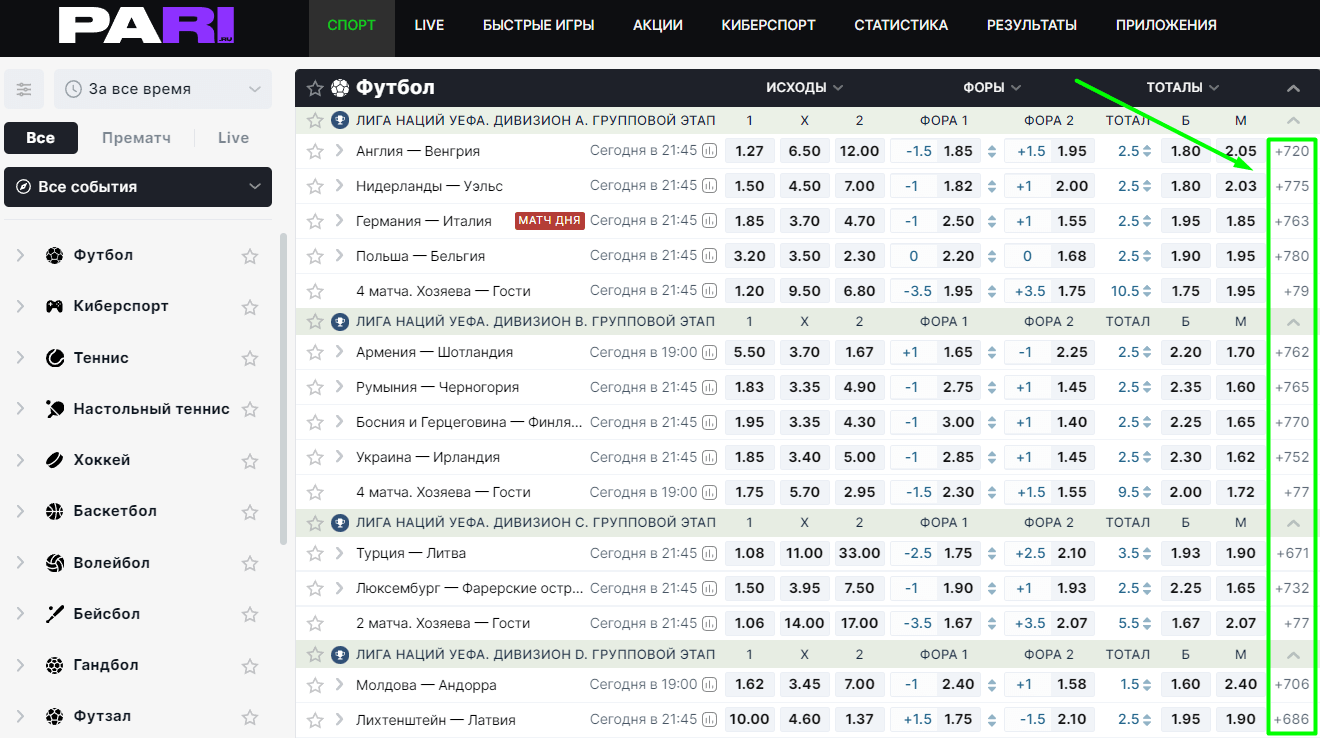Click the PARI logo
The width and height of the screenshot is (1320, 738).
(147, 25)
